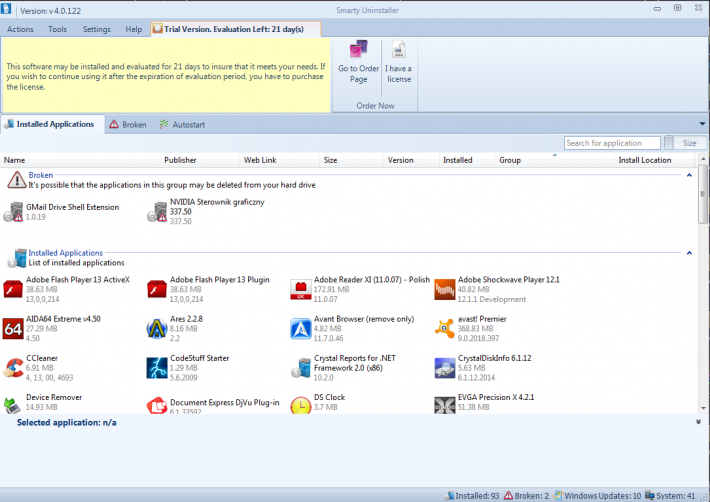Select the AIDA64 Extreme icon
The height and width of the screenshot is (502, 710).
pyautogui.click(x=13, y=329)
